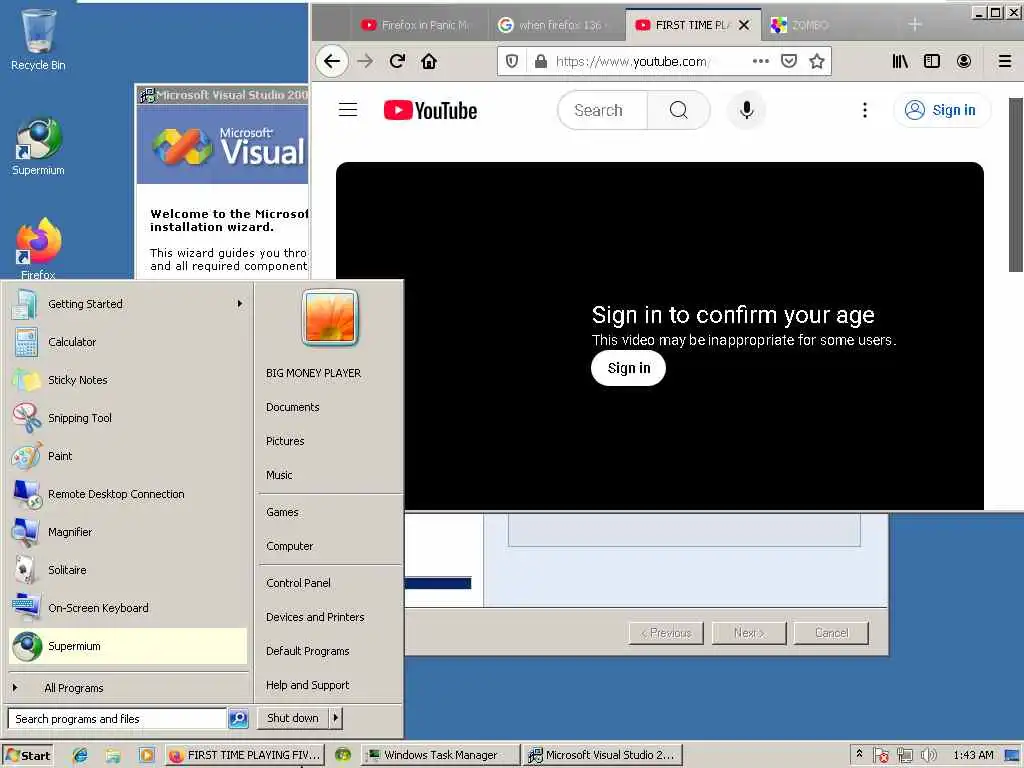Click the Start button
Image resolution: width=1024 pixels, height=768 pixels.
click(x=27, y=756)
